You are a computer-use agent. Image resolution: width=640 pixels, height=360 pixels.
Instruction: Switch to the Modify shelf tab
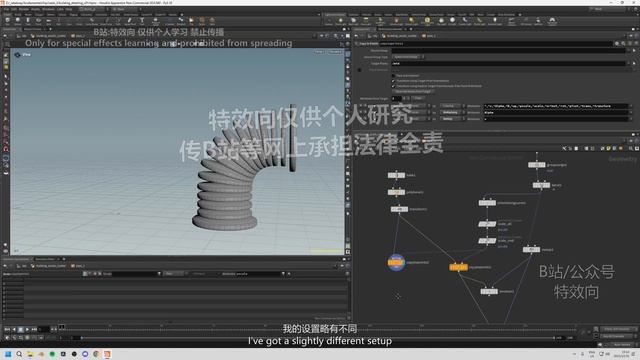click(28, 14)
